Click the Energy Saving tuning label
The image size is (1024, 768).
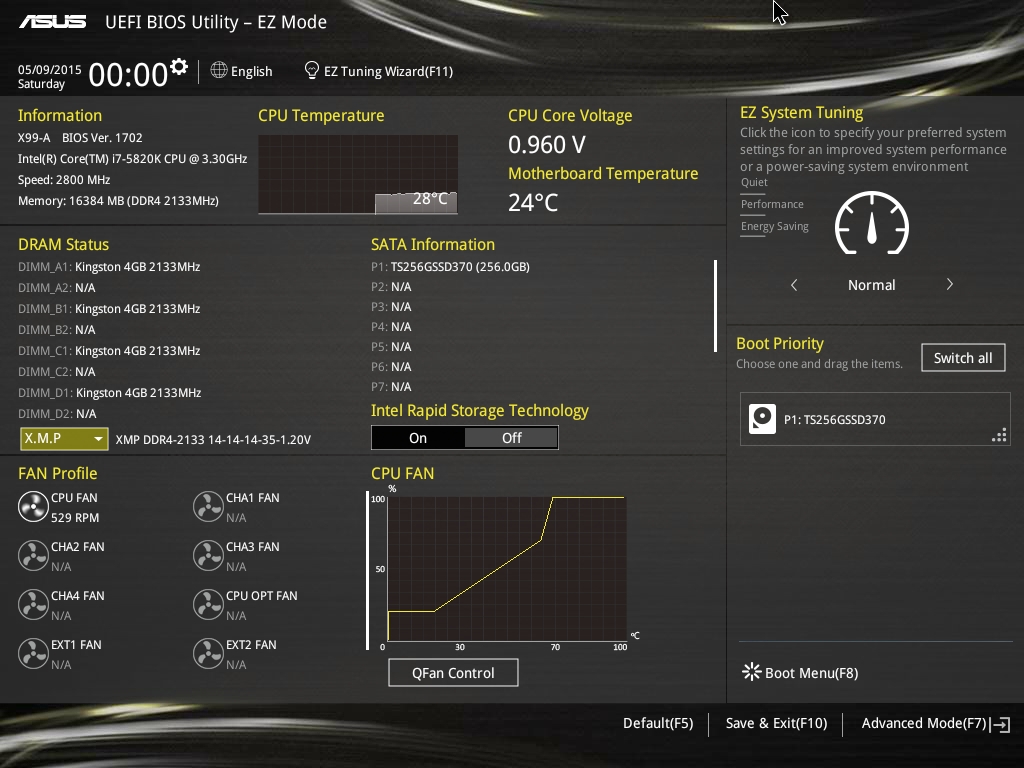[775, 227]
